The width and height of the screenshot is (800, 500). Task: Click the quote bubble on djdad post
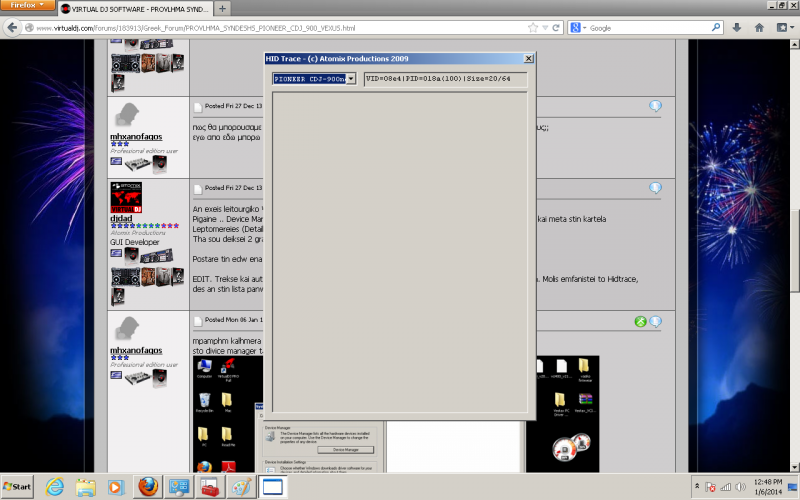tap(655, 188)
